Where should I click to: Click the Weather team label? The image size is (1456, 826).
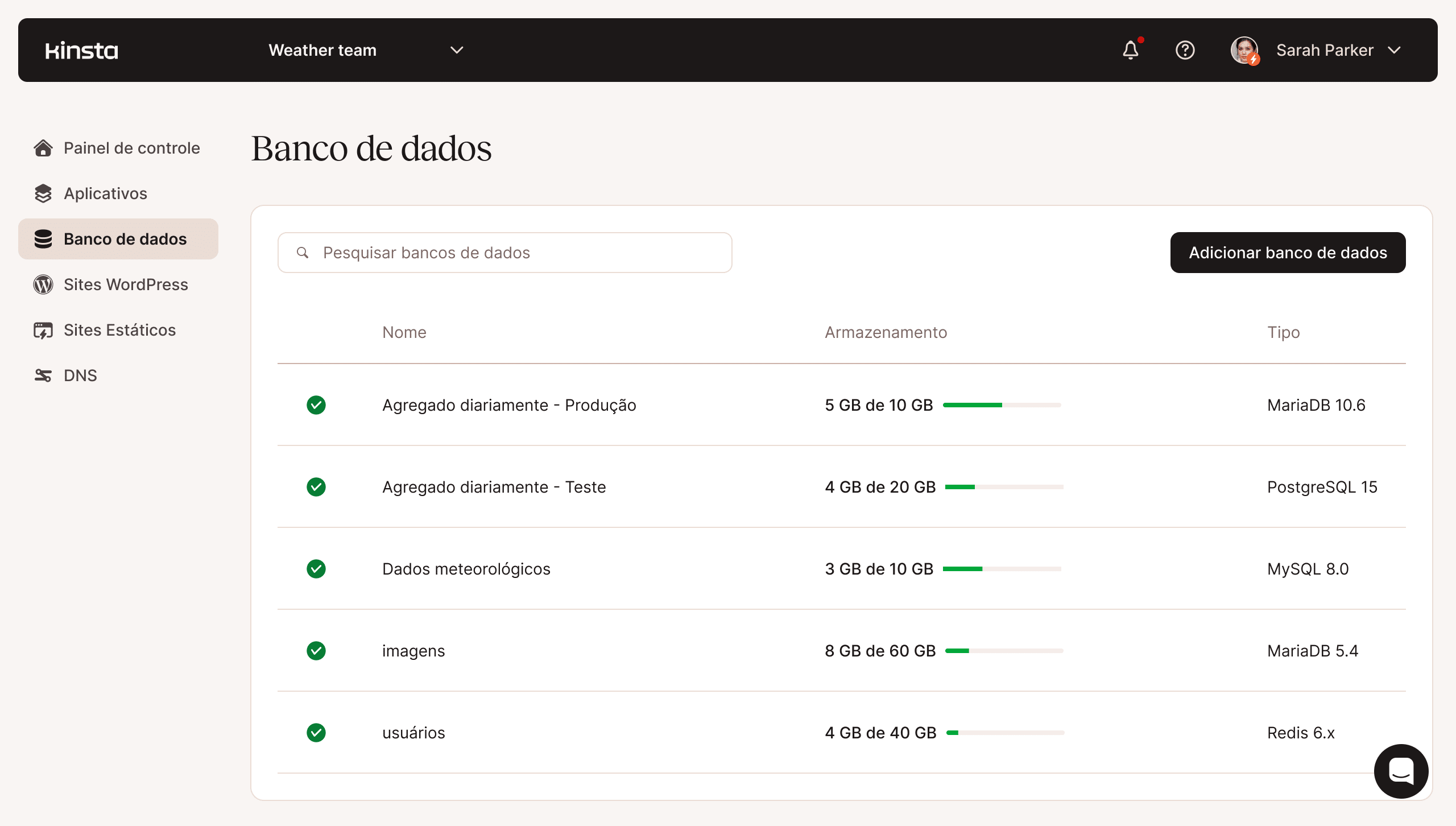tap(322, 50)
